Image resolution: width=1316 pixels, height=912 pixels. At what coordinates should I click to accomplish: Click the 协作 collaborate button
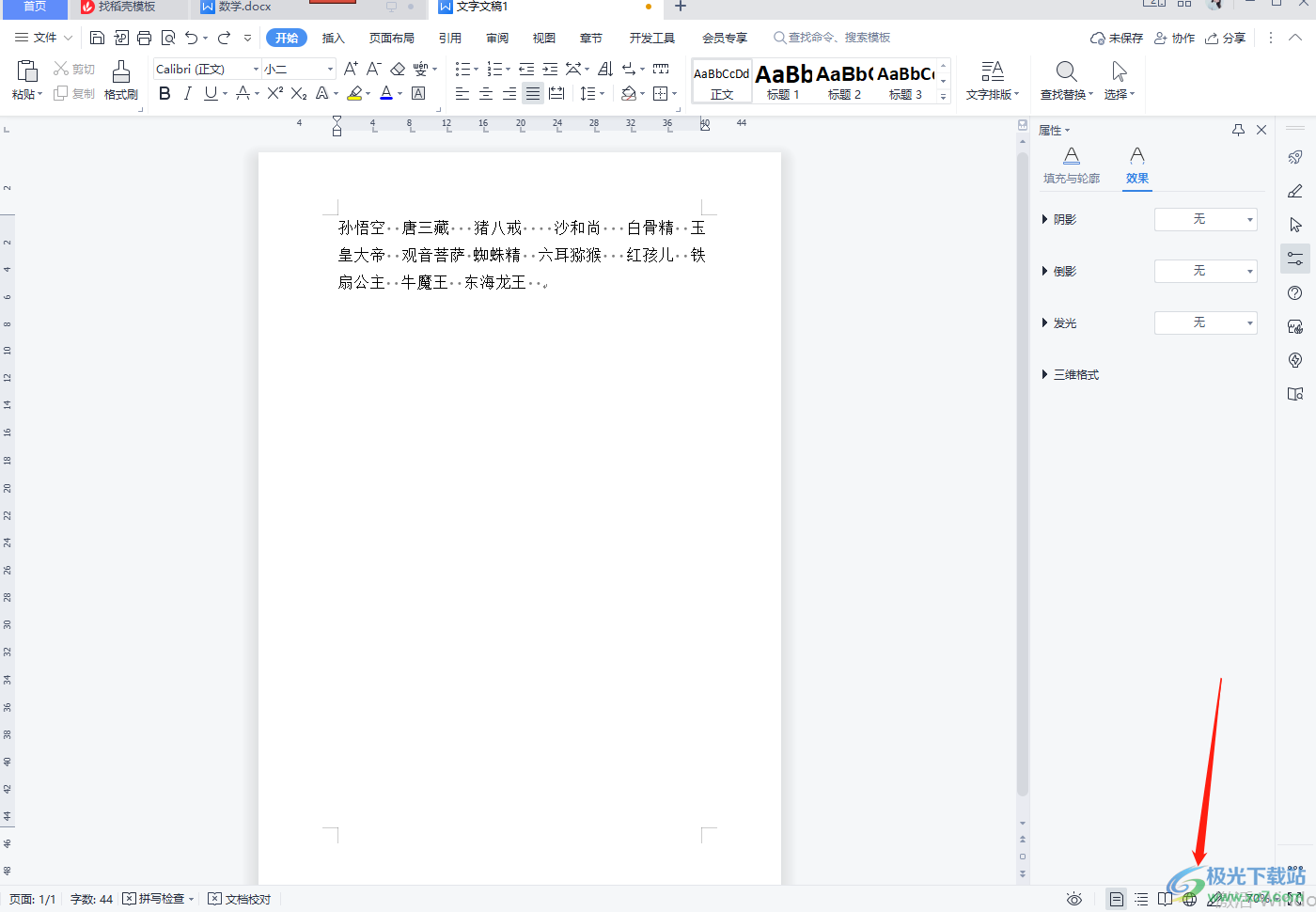[x=1175, y=38]
